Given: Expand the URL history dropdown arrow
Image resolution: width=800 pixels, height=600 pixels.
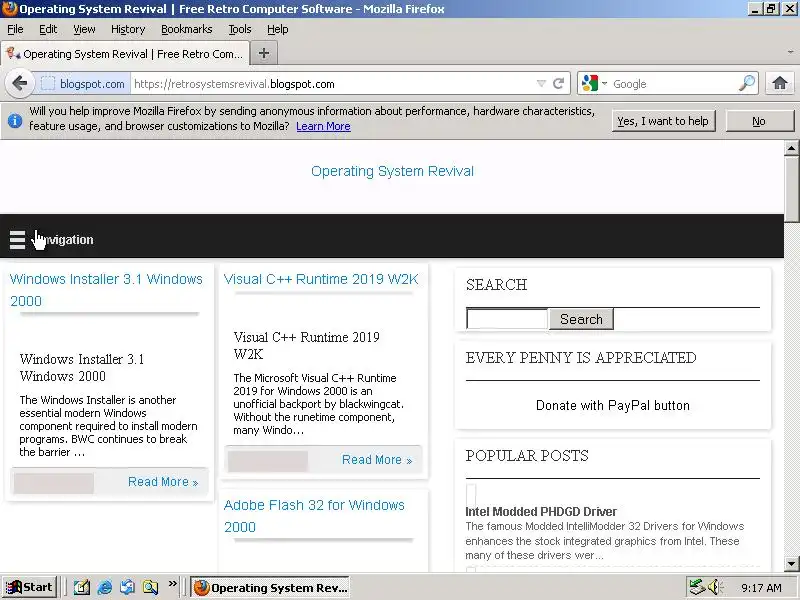Looking at the screenshot, I should coord(541,83).
